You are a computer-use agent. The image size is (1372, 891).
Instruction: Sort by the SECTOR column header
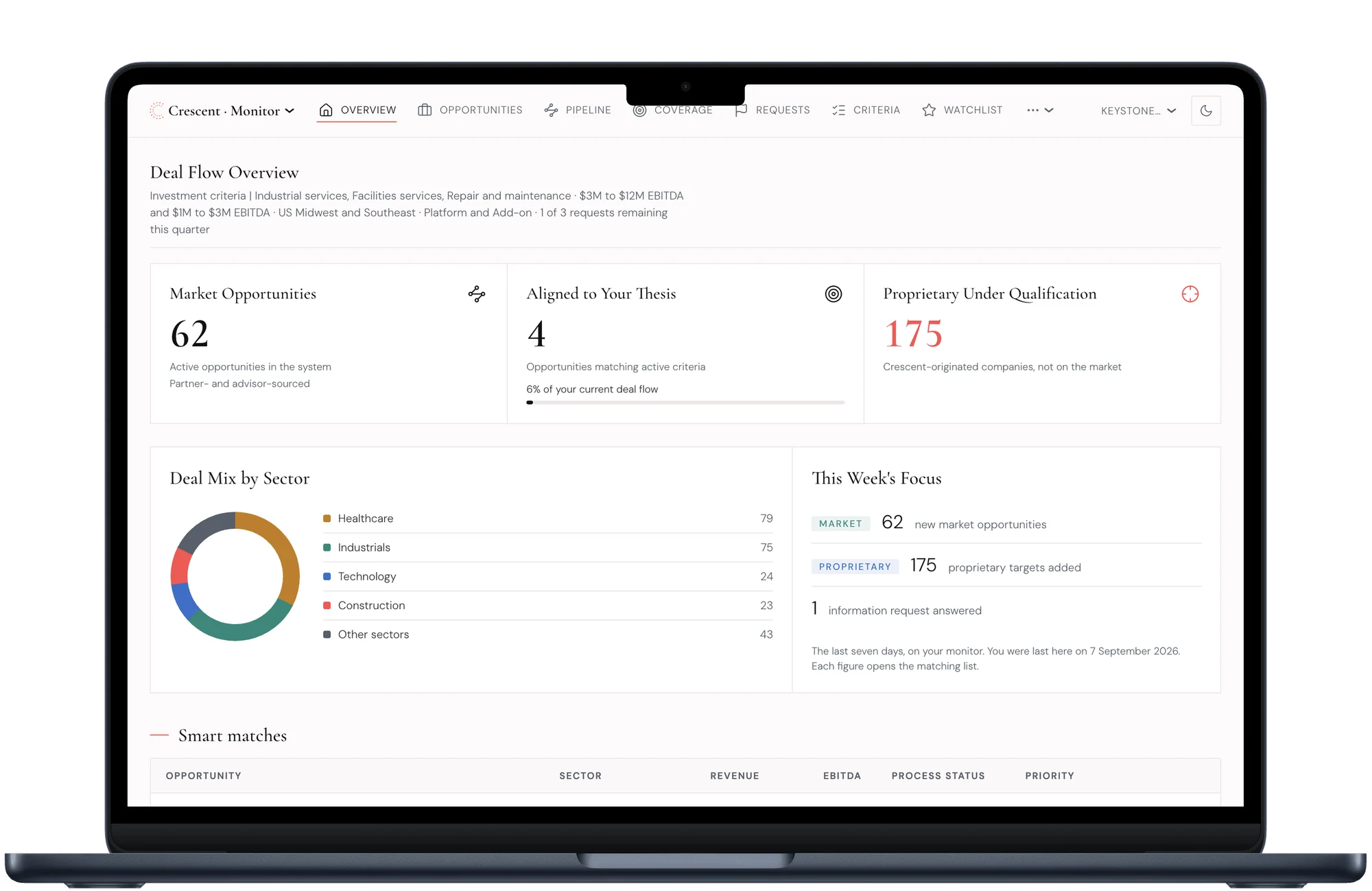pos(580,776)
